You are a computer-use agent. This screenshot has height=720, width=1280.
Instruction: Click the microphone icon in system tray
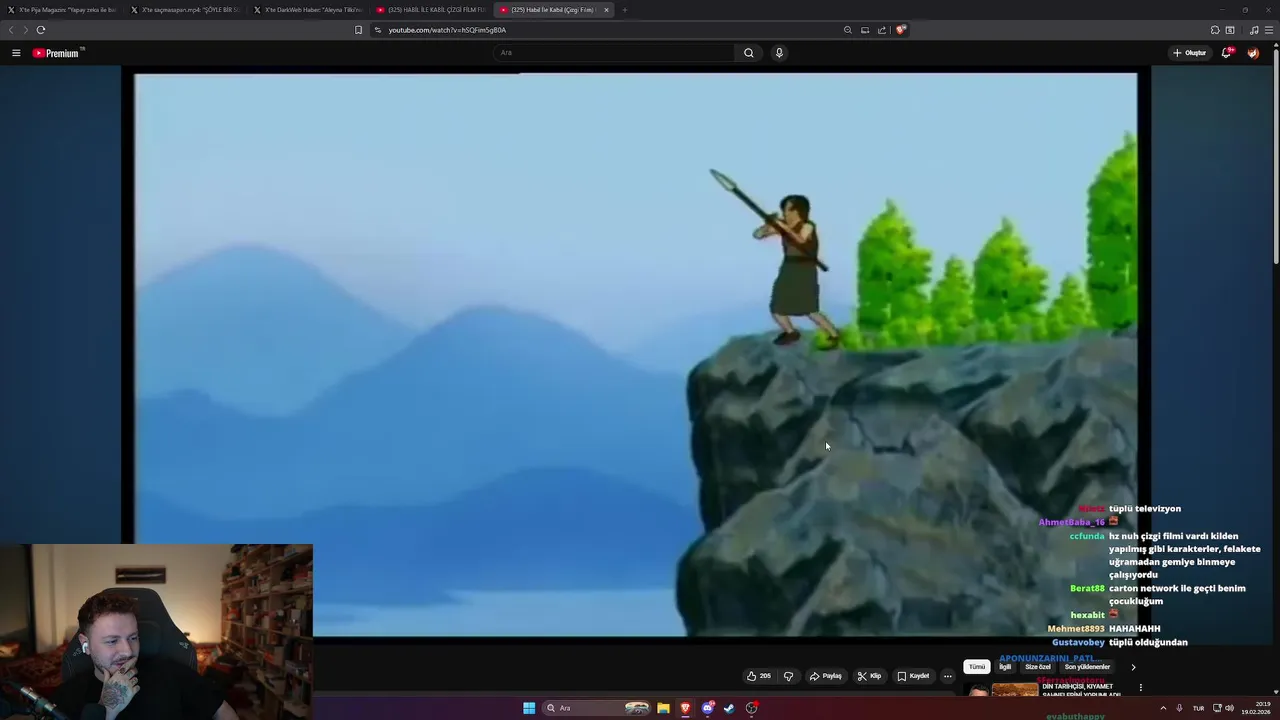point(1179,708)
